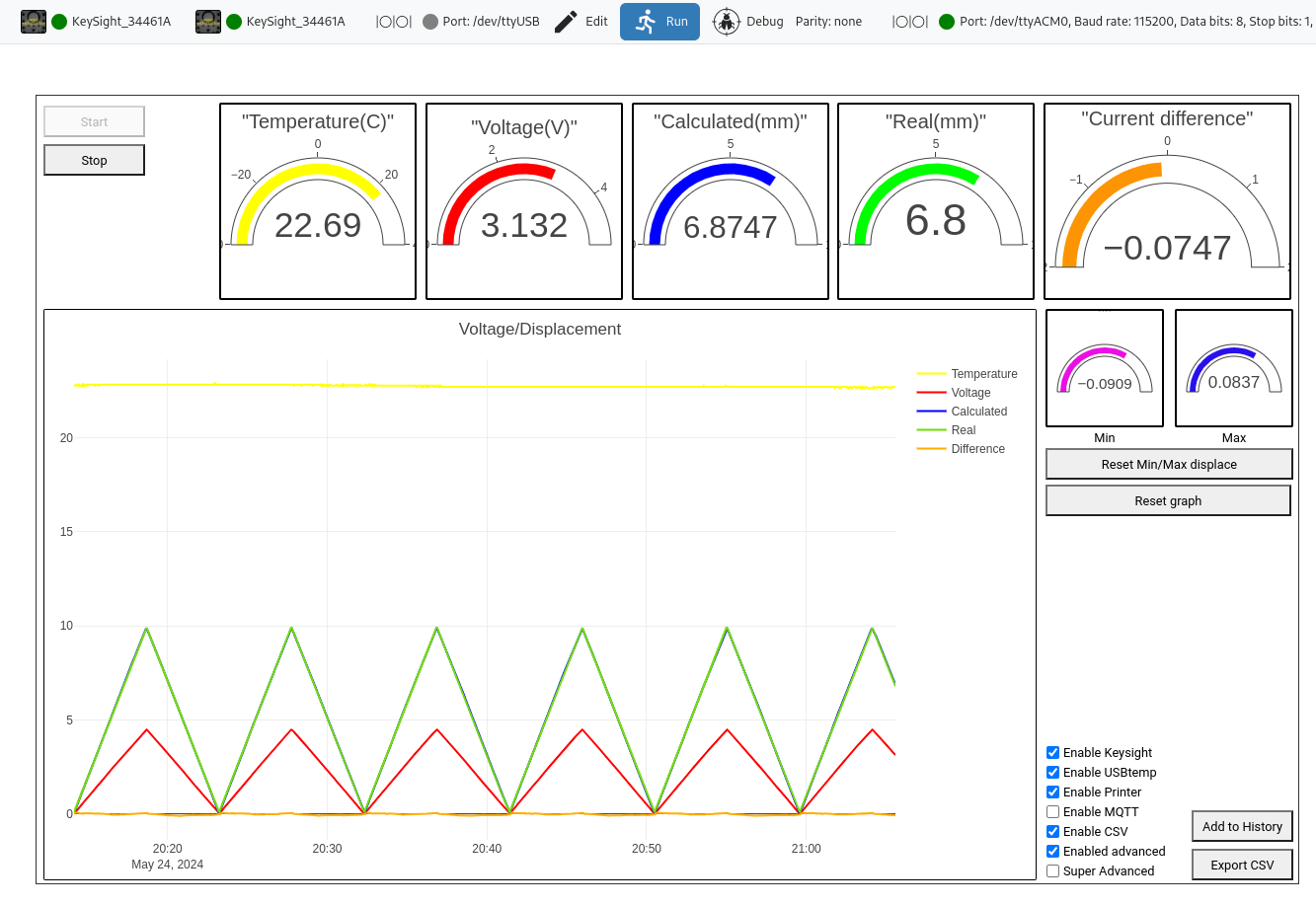Click the green status dot of second KeySight
This screenshot has height=906, width=1316.
234,22
